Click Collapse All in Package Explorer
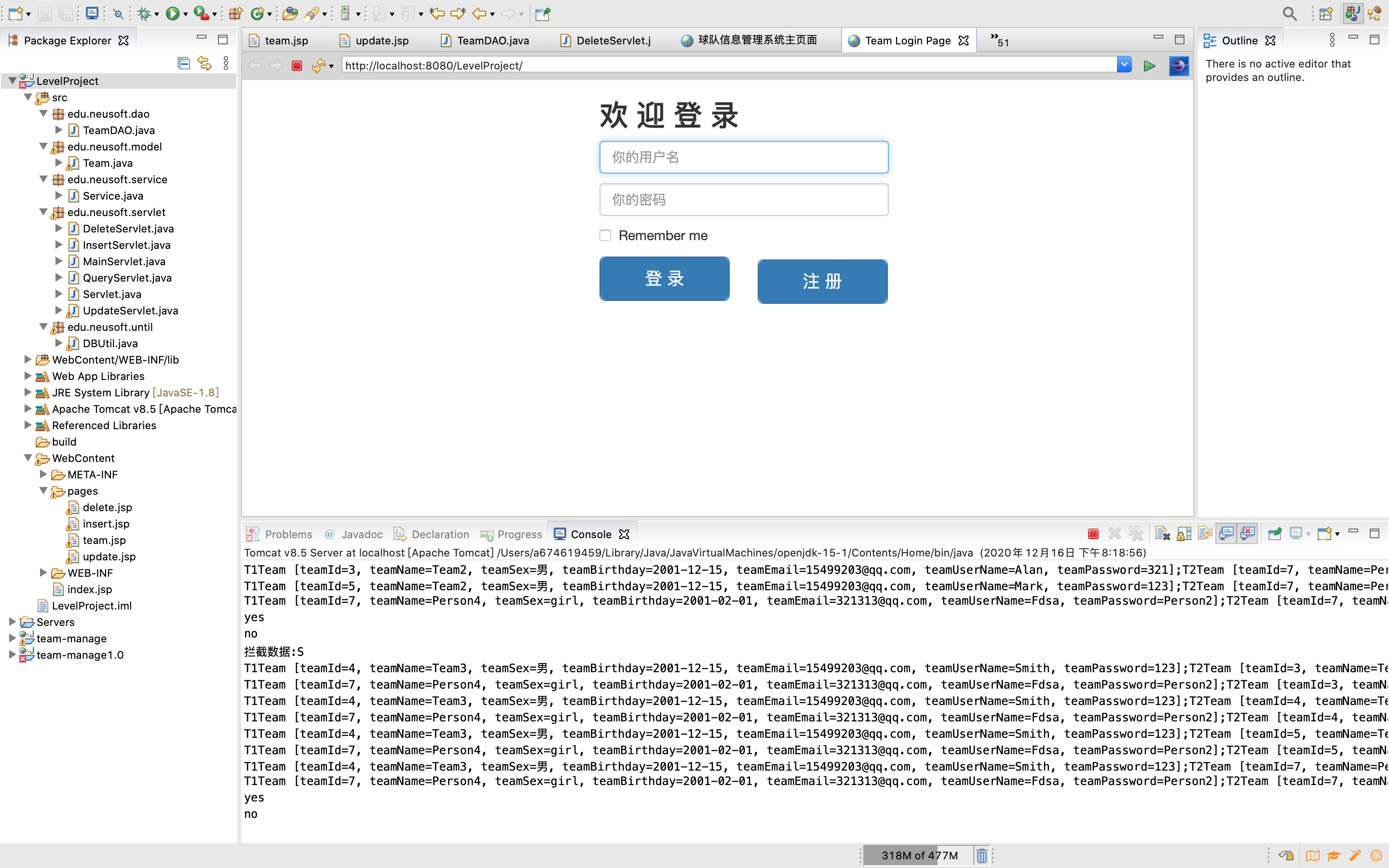 pyautogui.click(x=184, y=63)
